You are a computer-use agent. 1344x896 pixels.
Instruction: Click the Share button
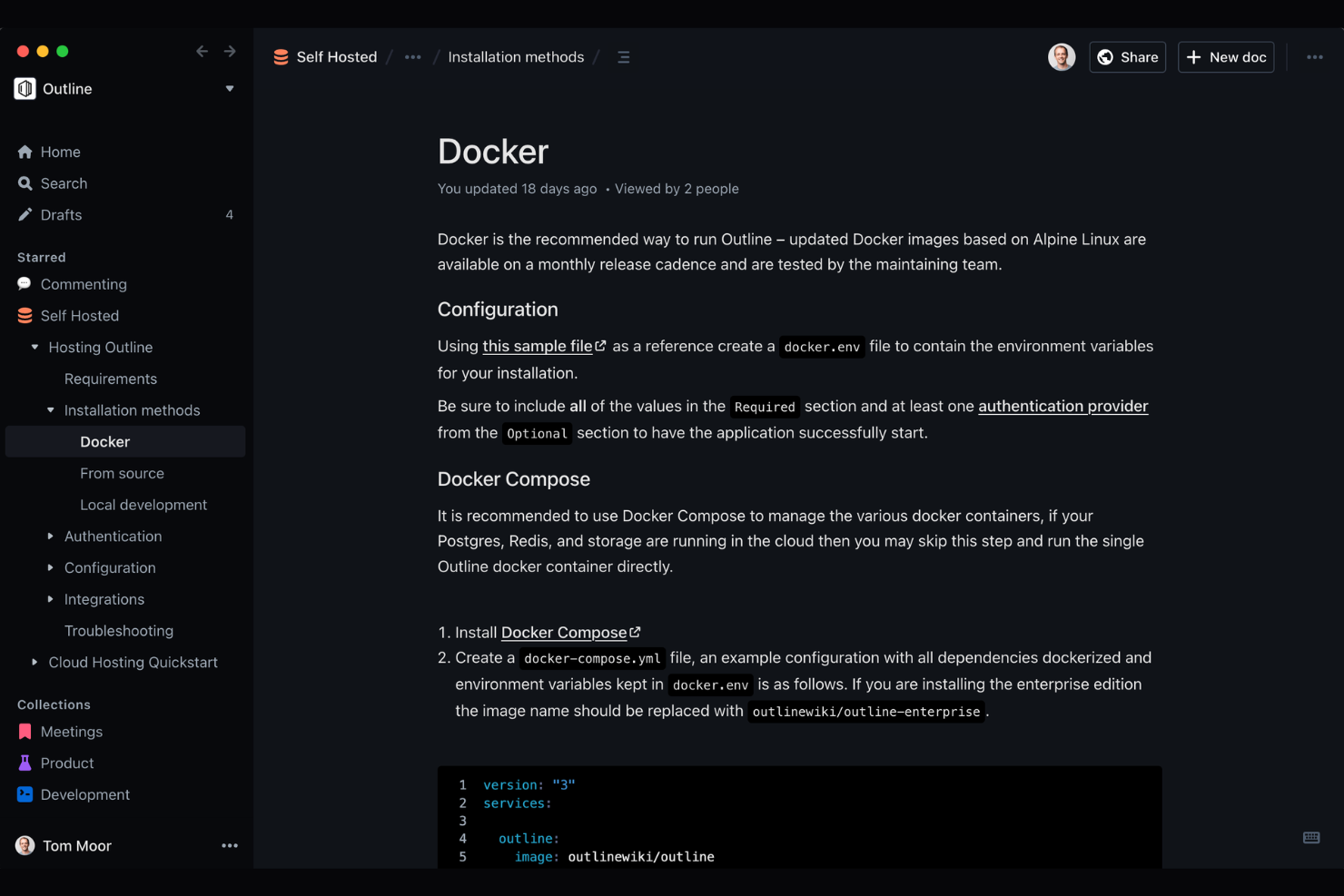(x=1127, y=57)
